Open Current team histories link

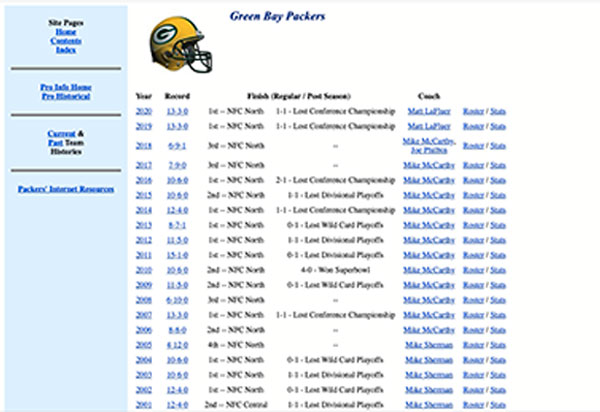click(61, 134)
